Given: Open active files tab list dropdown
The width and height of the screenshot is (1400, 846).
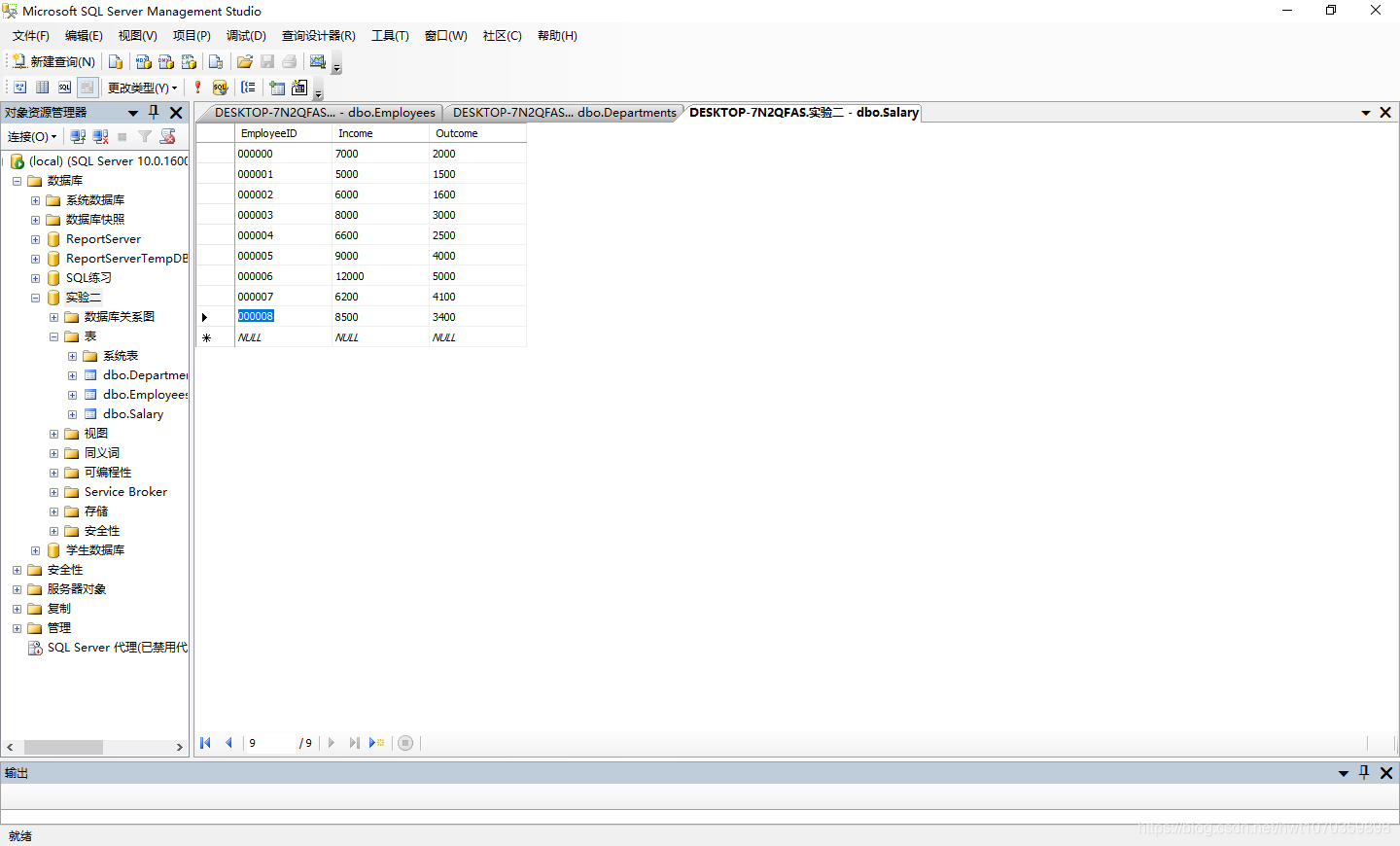Looking at the screenshot, I should click(x=1366, y=113).
